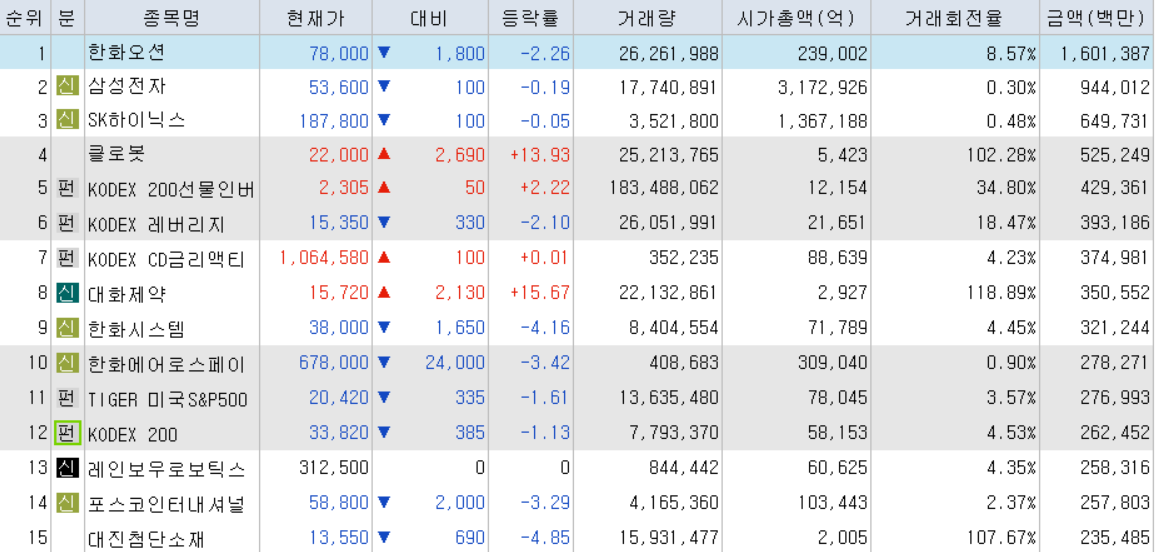Click the change rate +15.67

[540, 293]
